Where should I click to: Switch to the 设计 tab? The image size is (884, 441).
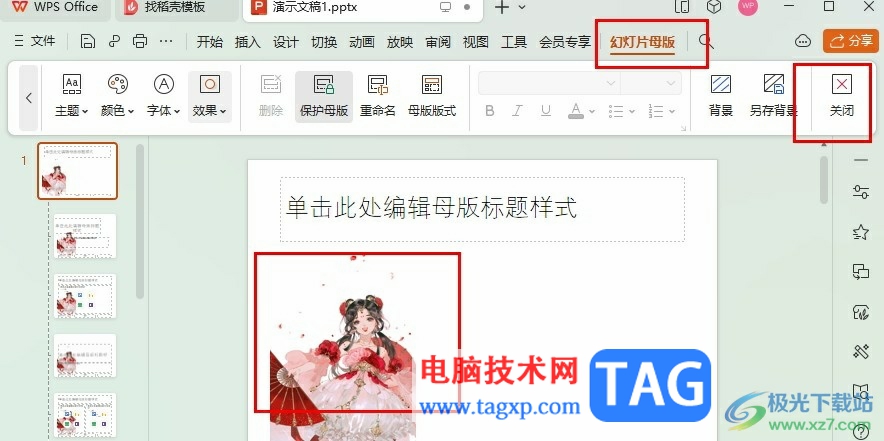pos(286,42)
